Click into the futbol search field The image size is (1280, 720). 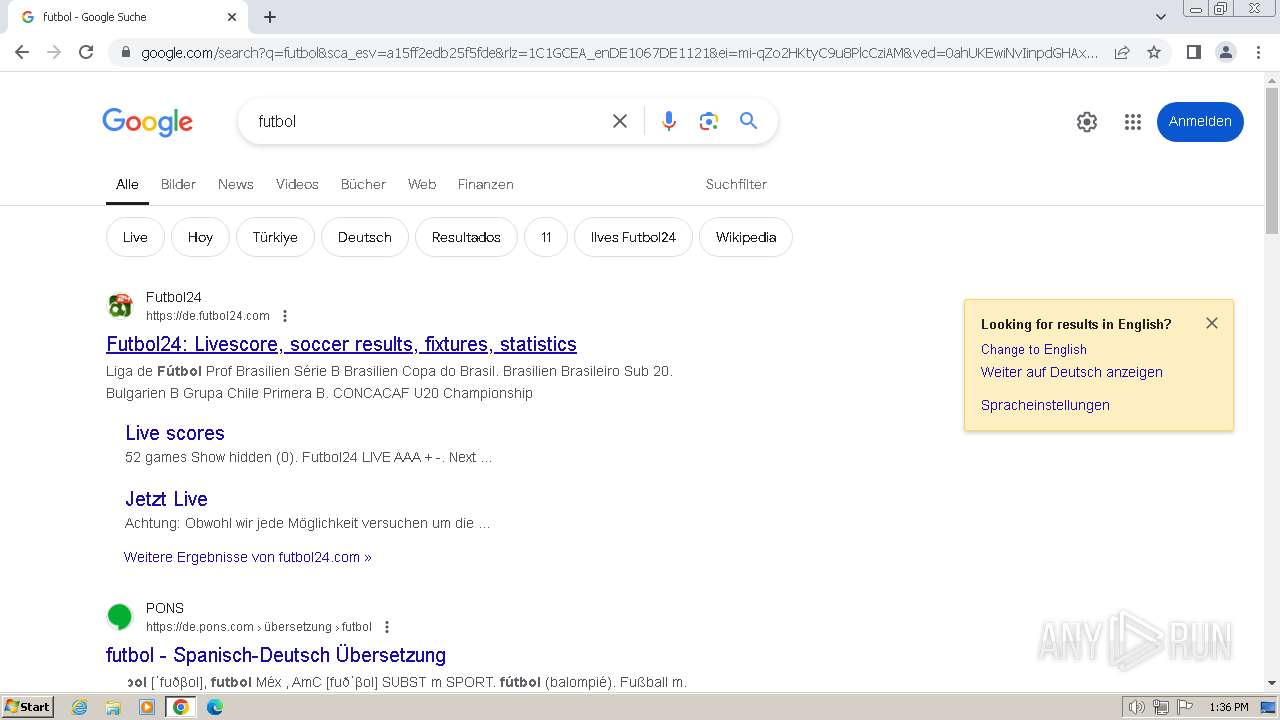425,121
